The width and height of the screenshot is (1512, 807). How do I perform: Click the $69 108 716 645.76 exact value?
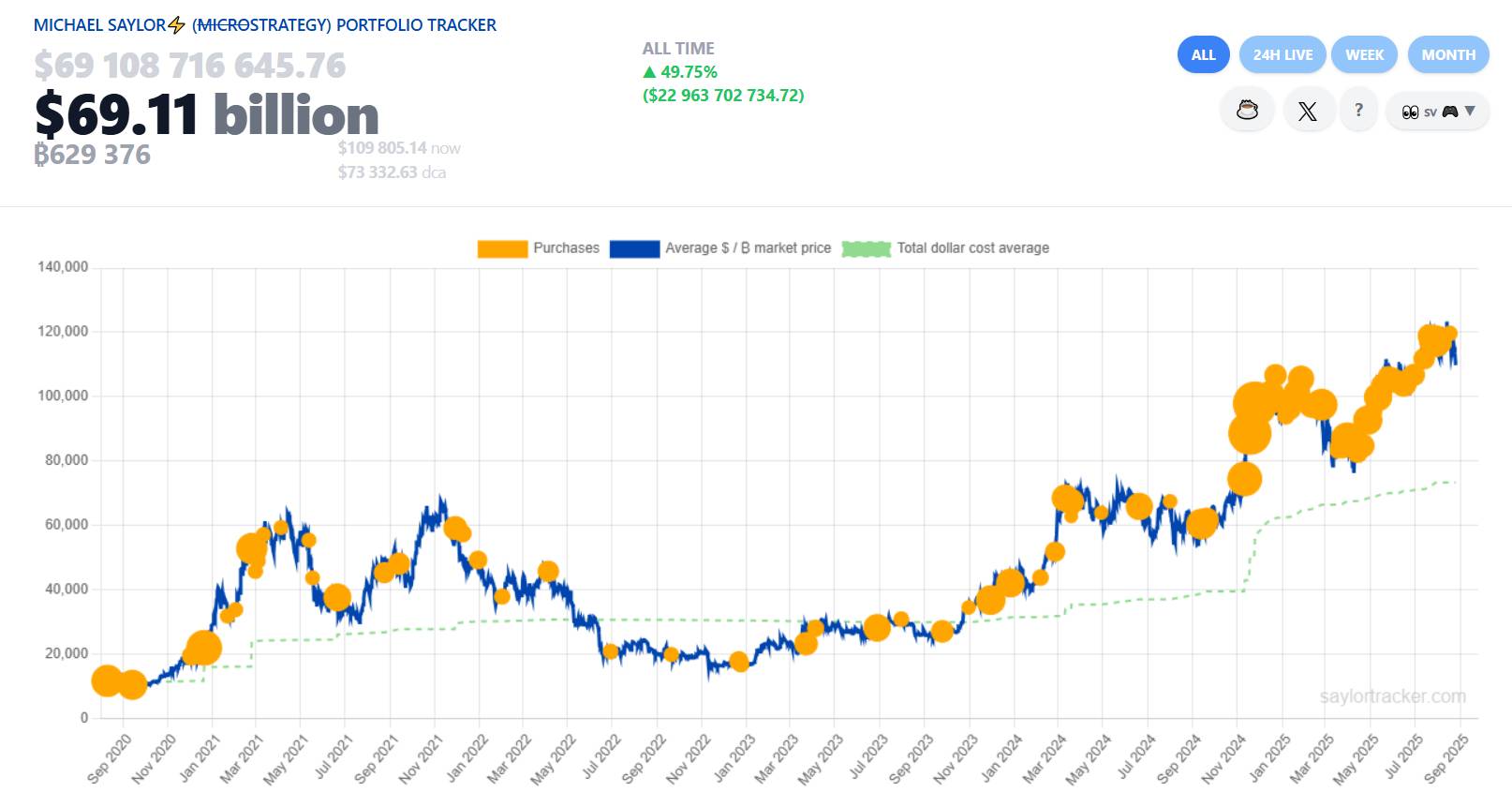pyautogui.click(x=190, y=66)
